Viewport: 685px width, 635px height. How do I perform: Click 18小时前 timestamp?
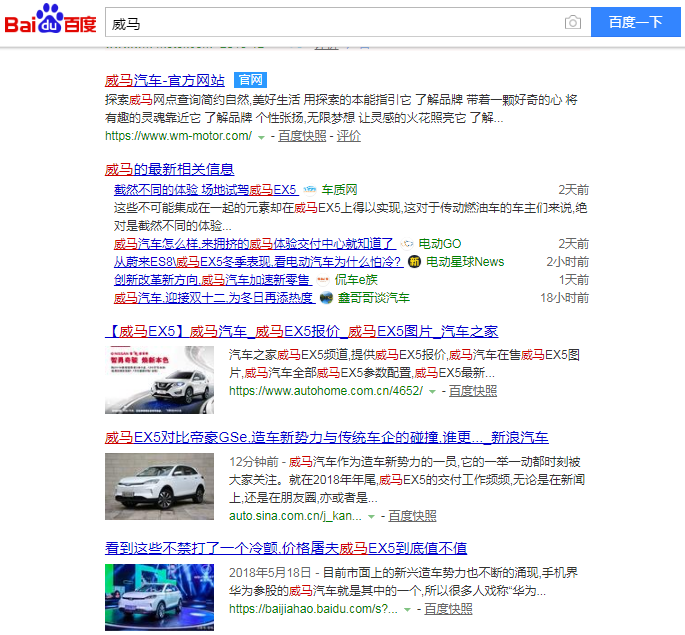click(564, 298)
